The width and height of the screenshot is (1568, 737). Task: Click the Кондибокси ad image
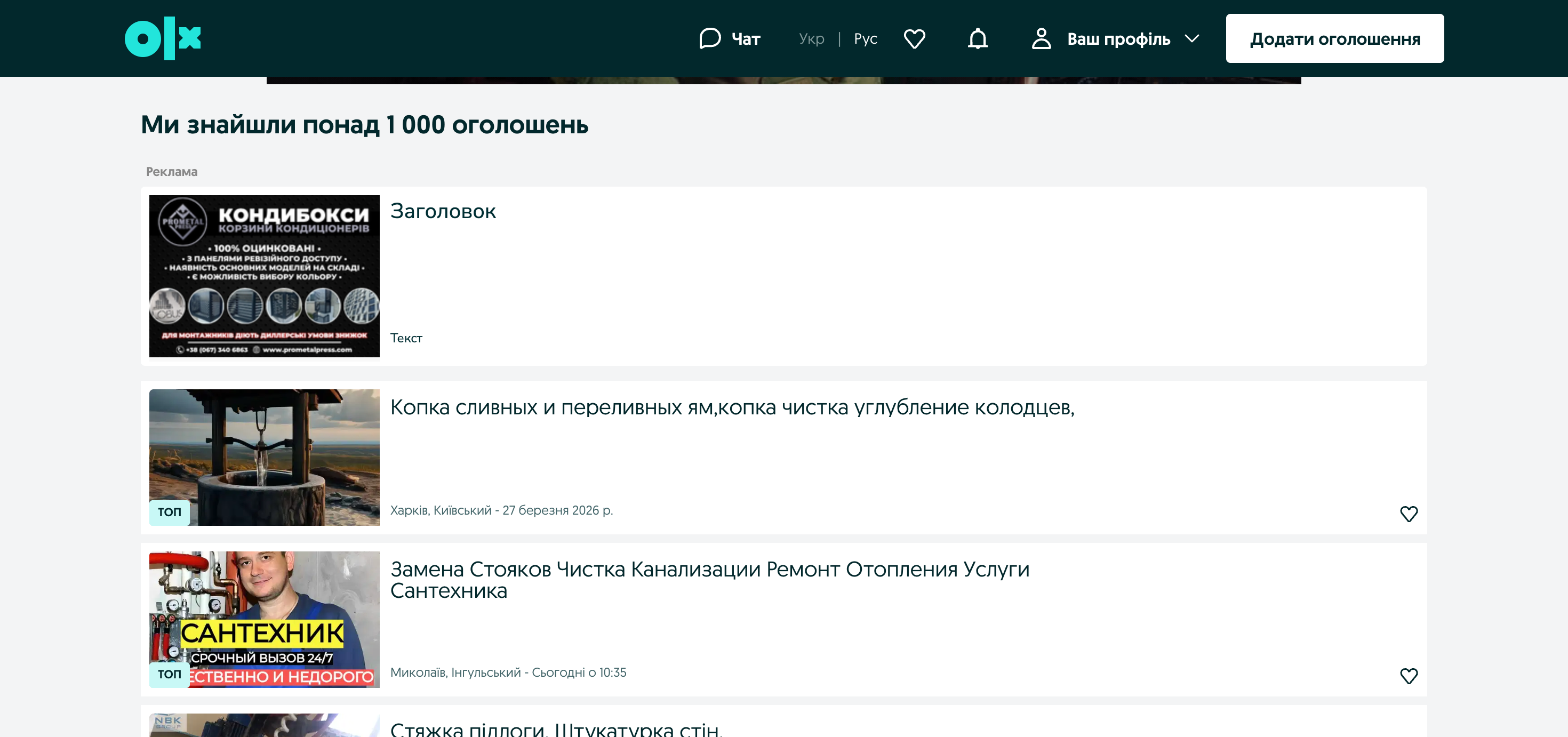click(x=264, y=276)
